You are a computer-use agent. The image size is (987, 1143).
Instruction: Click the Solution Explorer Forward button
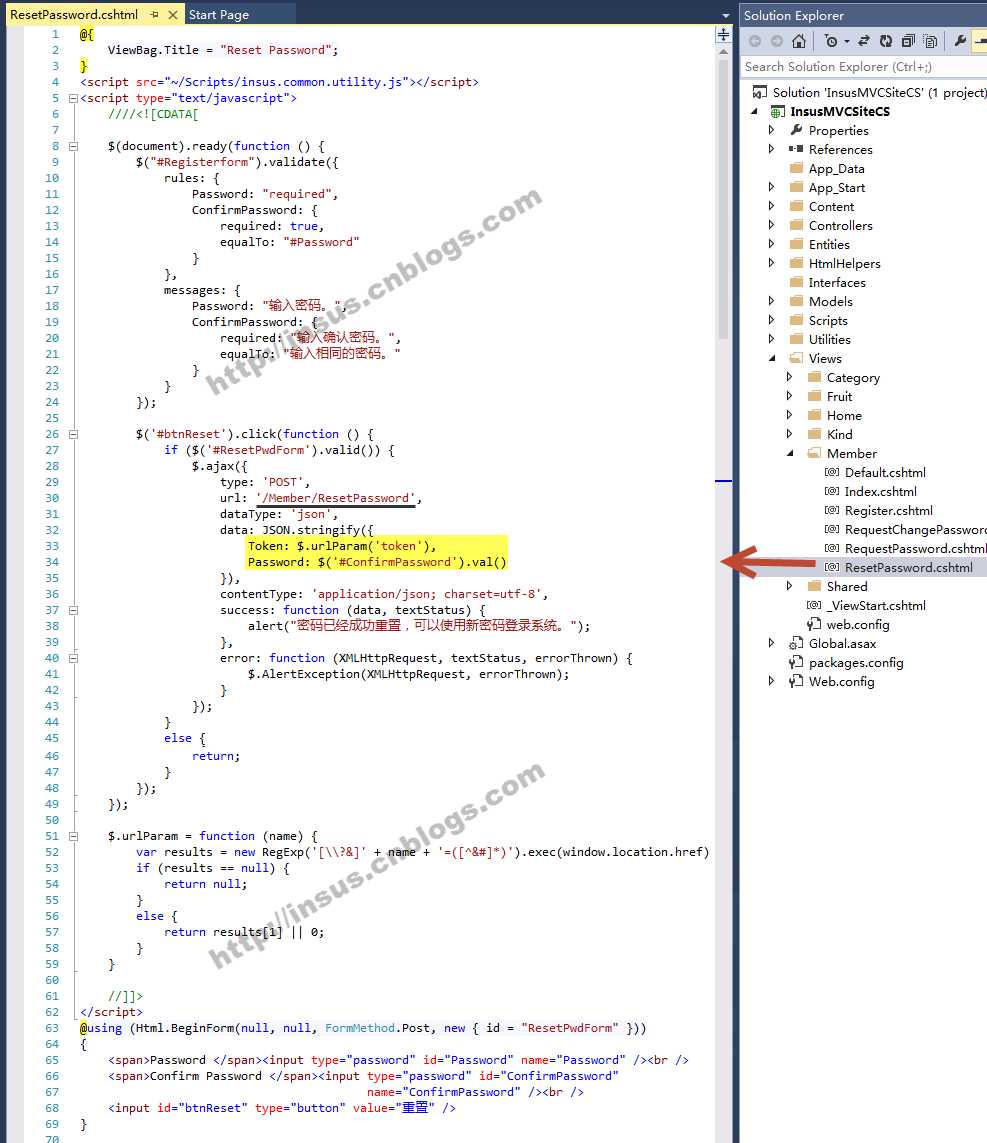777,42
